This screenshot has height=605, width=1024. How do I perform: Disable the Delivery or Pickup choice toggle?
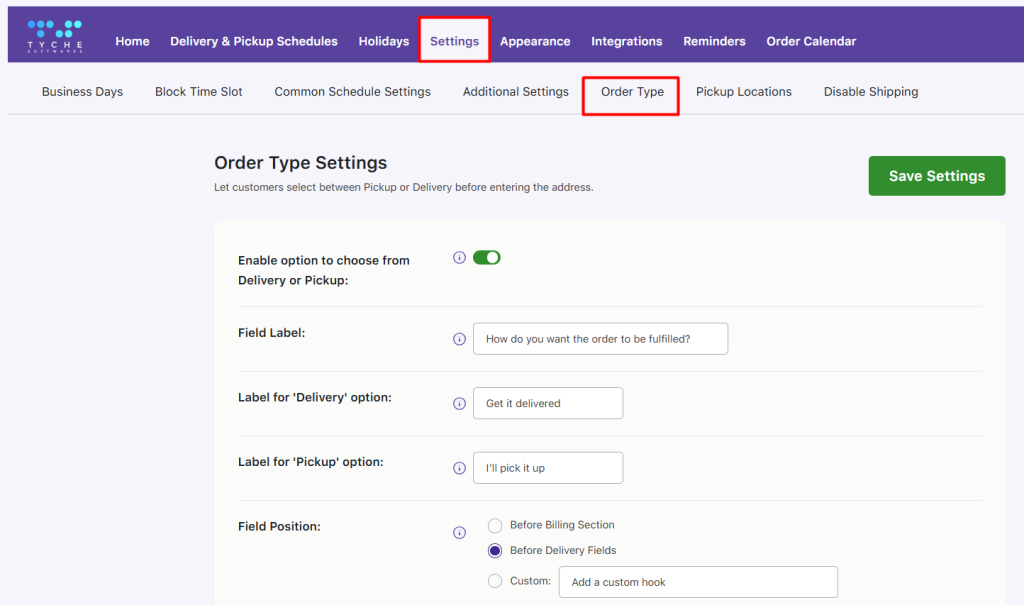(487, 257)
